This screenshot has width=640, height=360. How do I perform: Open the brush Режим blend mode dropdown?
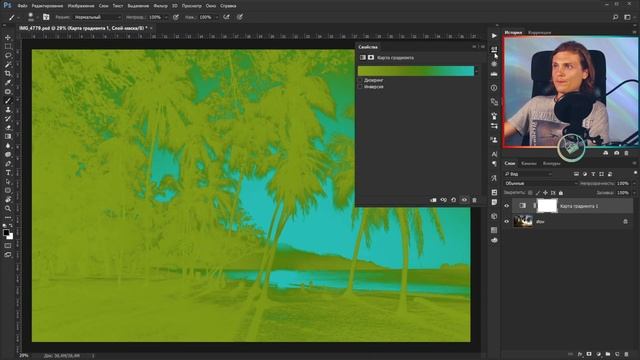click(x=98, y=17)
